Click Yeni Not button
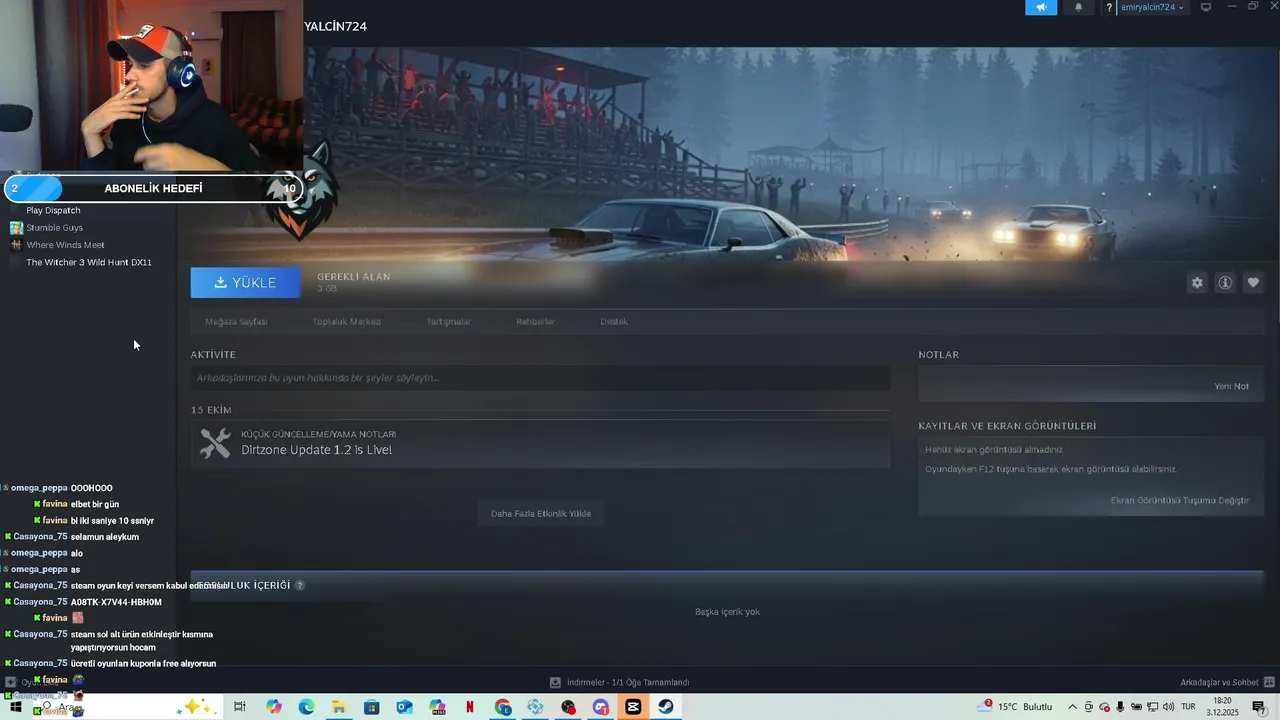The image size is (1280, 720). (1231, 386)
